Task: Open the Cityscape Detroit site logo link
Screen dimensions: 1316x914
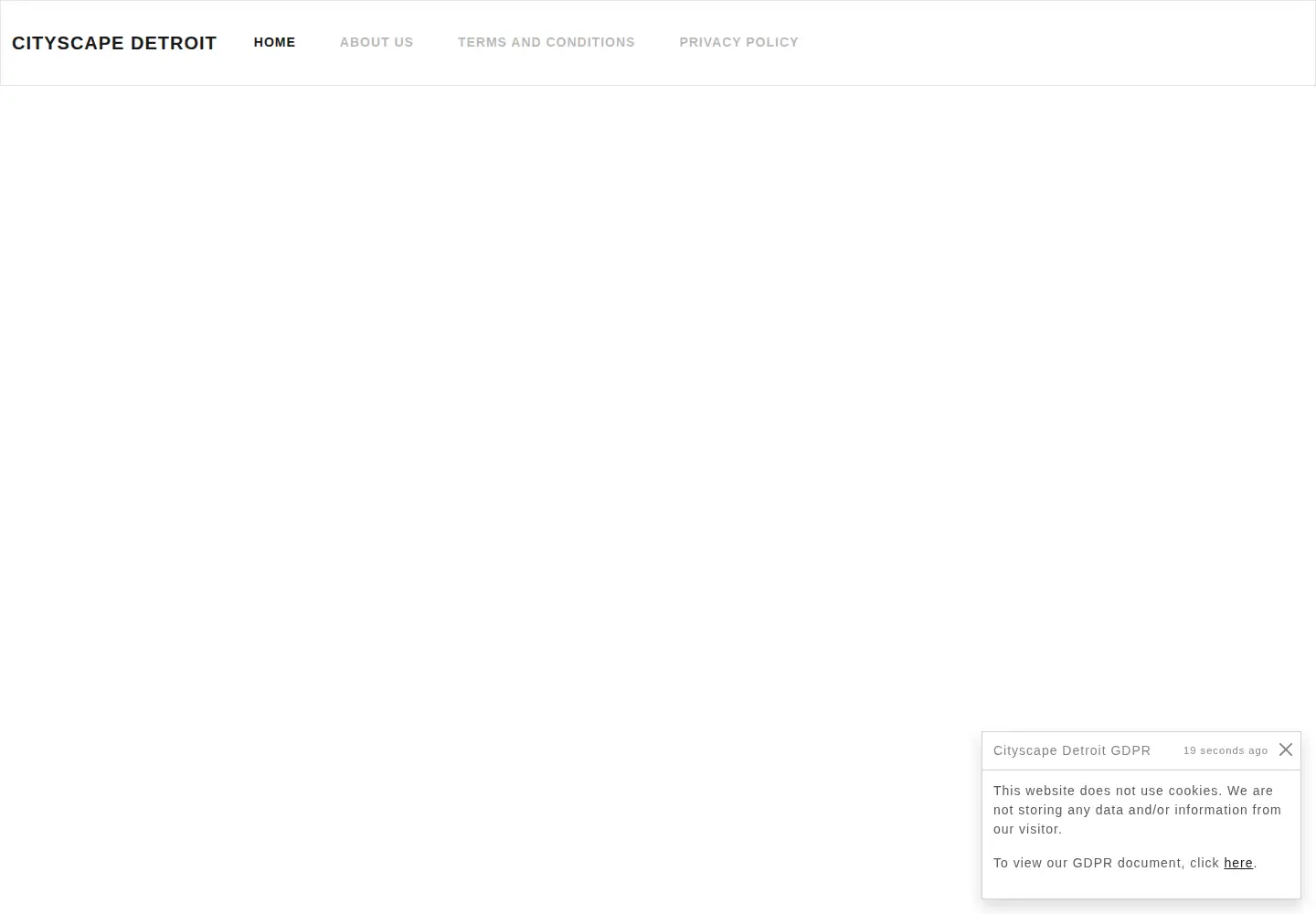Action: click(x=114, y=43)
